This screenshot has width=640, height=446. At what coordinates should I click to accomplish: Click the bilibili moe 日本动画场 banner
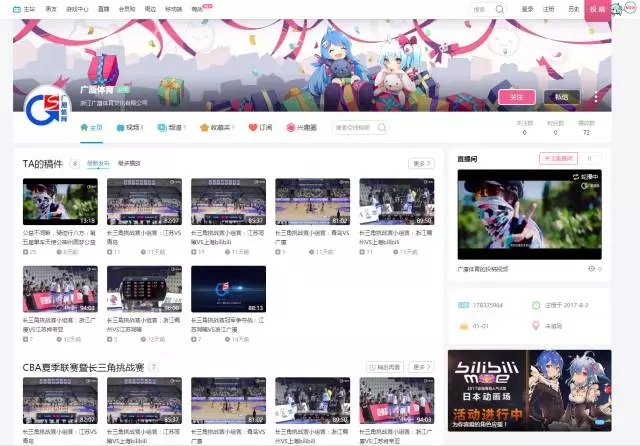(529, 390)
